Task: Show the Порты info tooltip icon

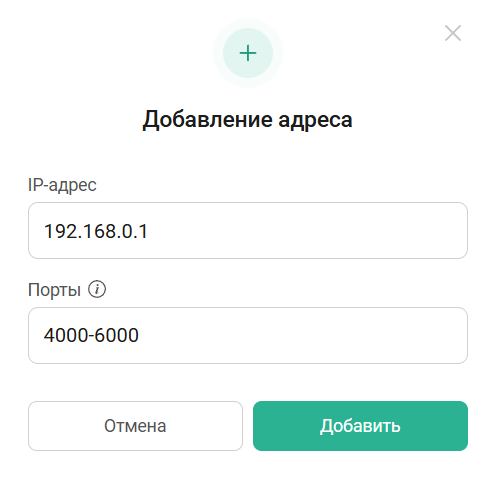Action: point(97,289)
